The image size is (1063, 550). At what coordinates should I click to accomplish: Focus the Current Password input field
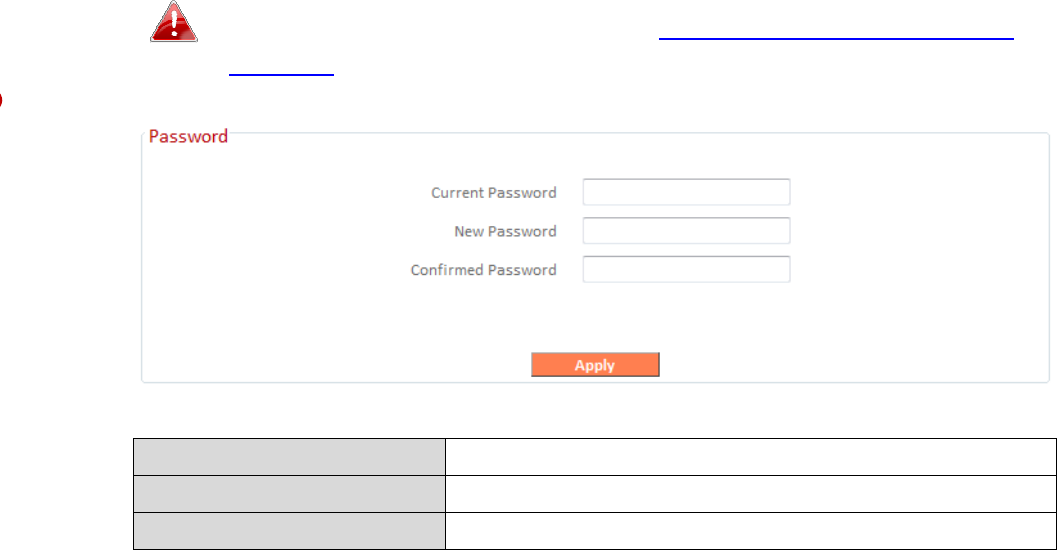coord(686,192)
